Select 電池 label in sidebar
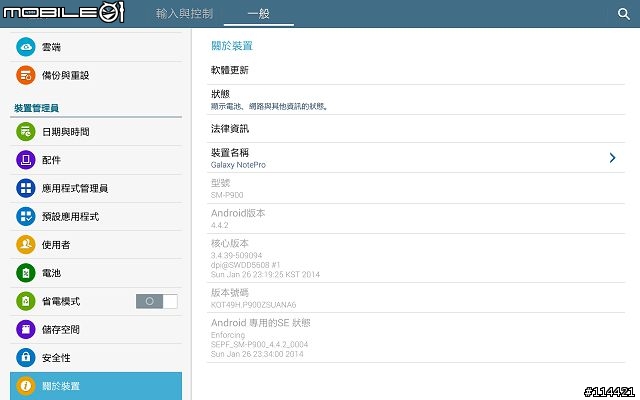640x400 pixels. coord(51,273)
